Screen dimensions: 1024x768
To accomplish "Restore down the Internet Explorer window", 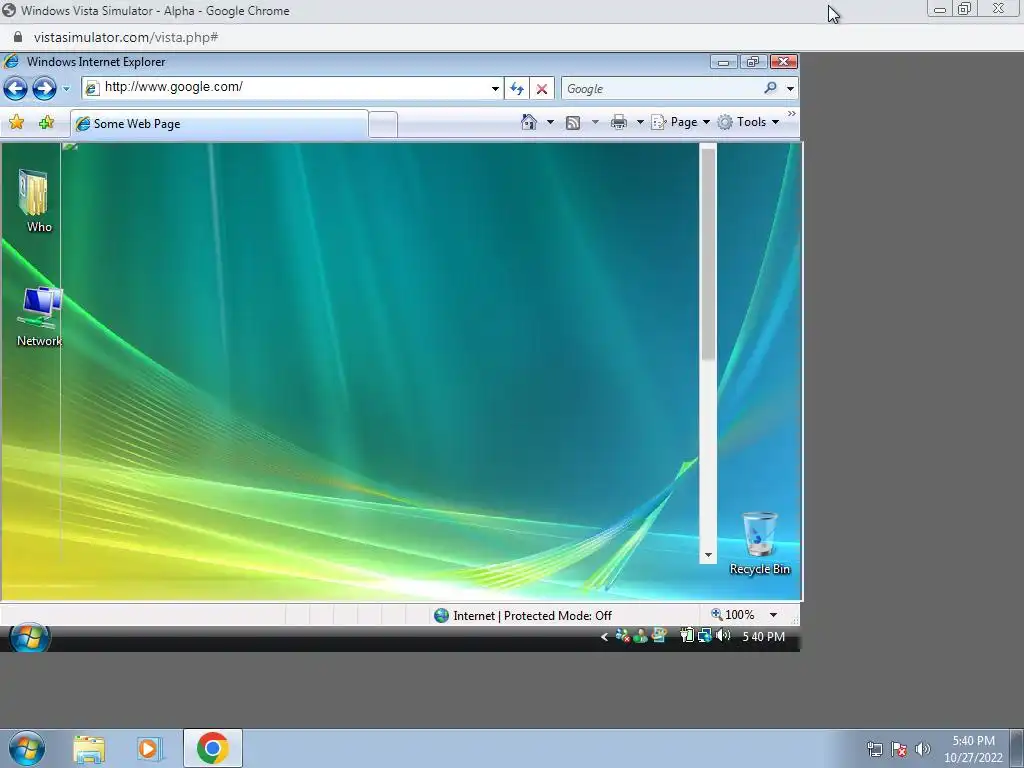I will (x=753, y=62).
